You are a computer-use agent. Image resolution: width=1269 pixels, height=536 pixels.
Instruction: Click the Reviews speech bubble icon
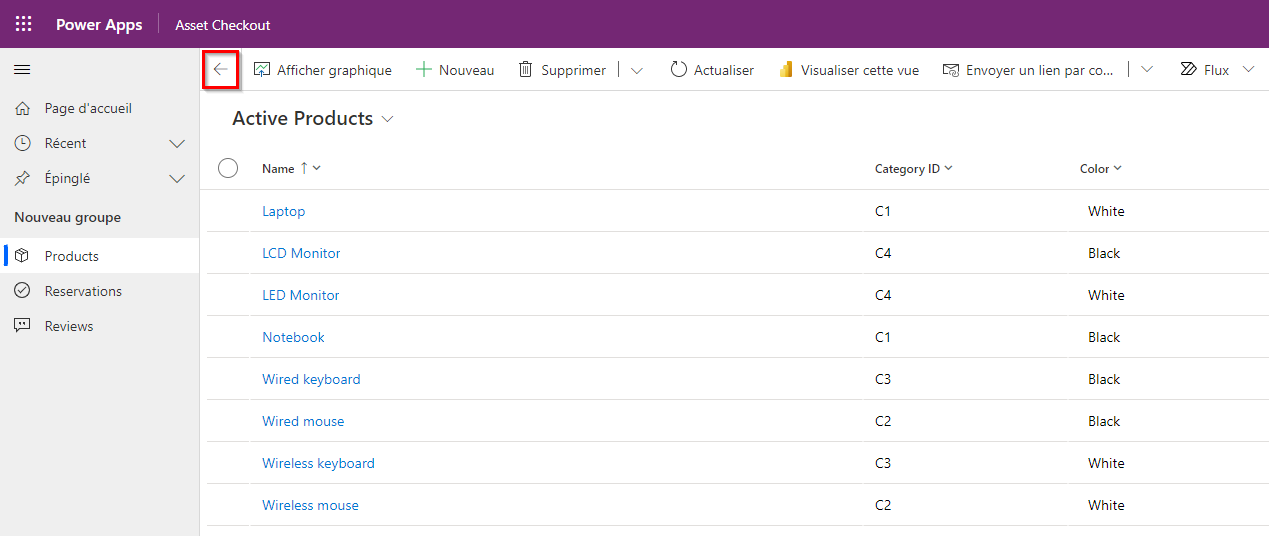pos(22,326)
